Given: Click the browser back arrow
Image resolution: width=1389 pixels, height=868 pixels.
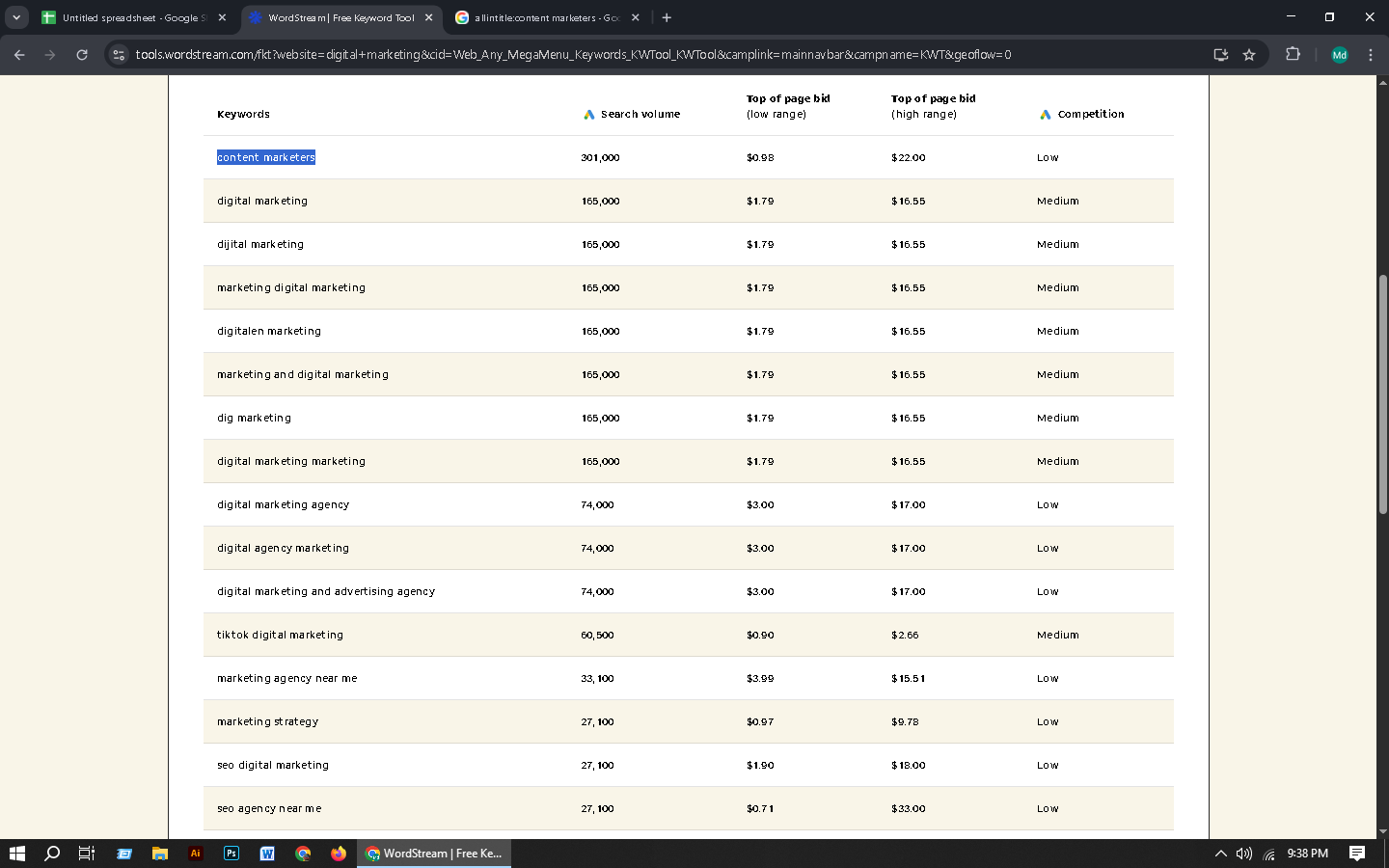Looking at the screenshot, I should [x=19, y=55].
